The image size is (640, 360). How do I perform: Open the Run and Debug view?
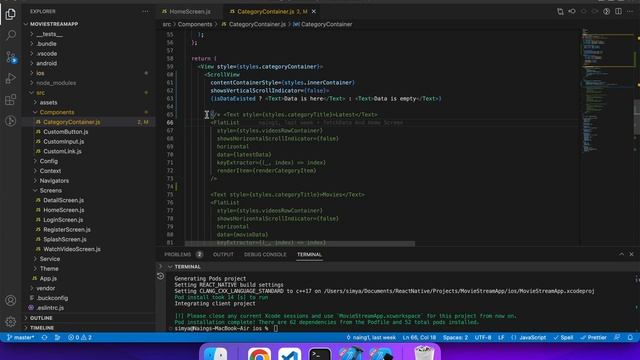click(x=11, y=78)
